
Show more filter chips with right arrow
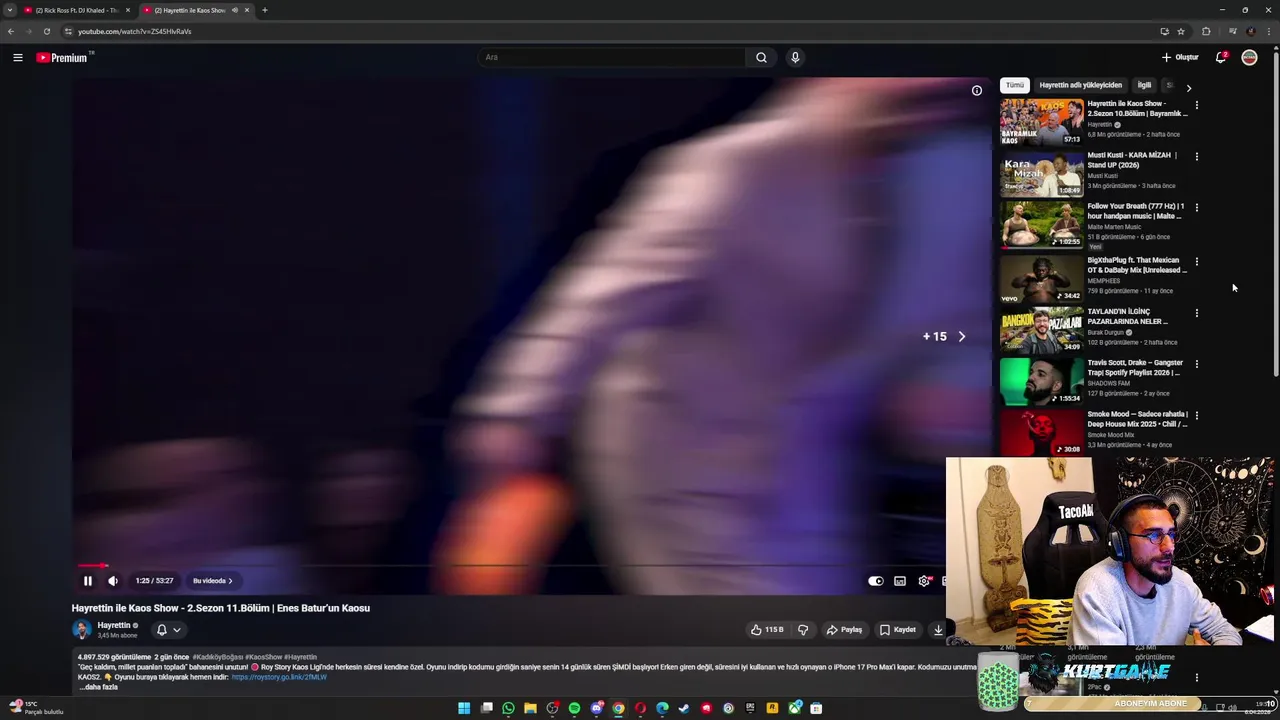coord(1188,88)
